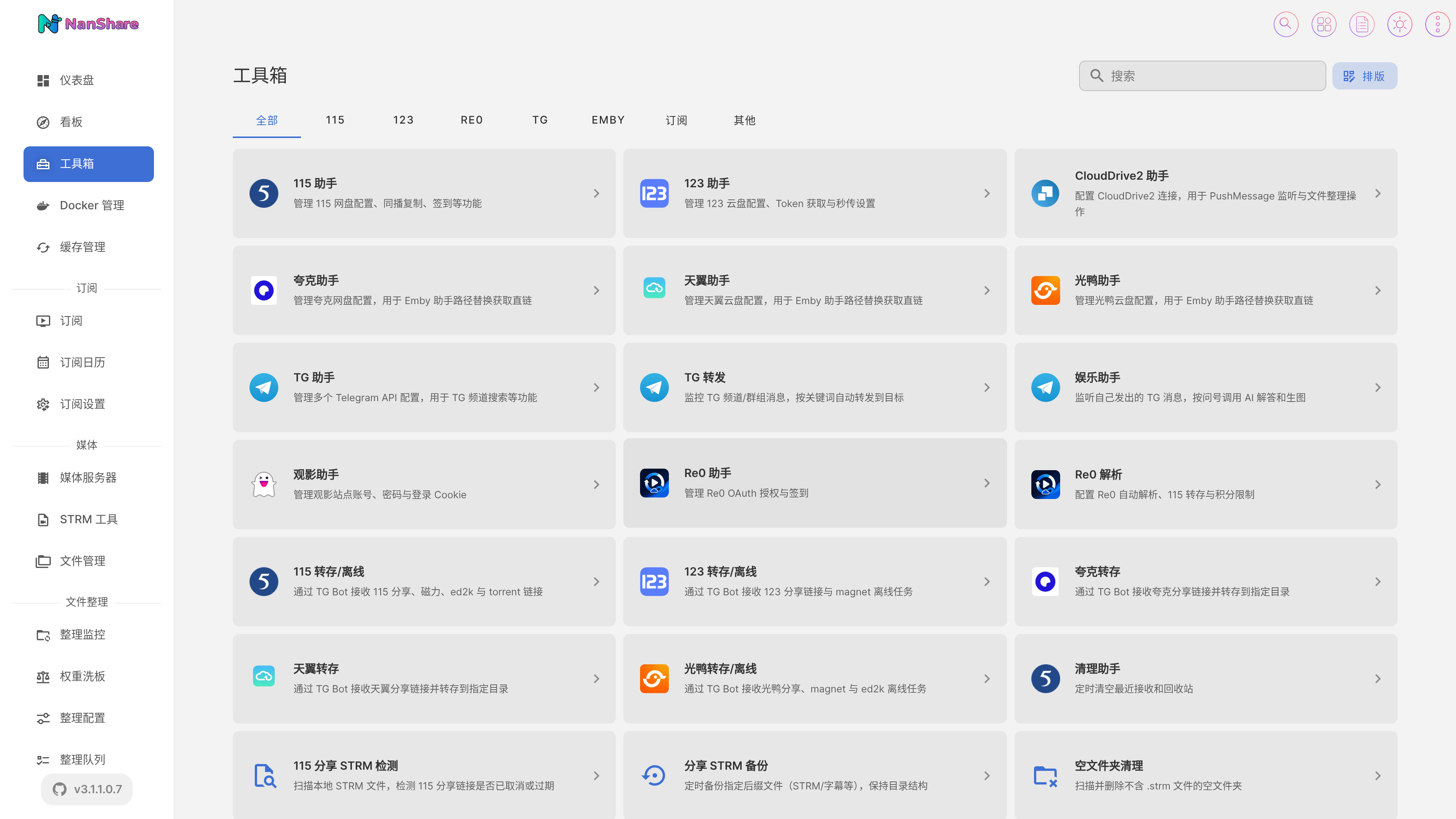Click the 115 助手 blue icon
This screenshot has height=819, width=1456.
(x=264, y=193)
